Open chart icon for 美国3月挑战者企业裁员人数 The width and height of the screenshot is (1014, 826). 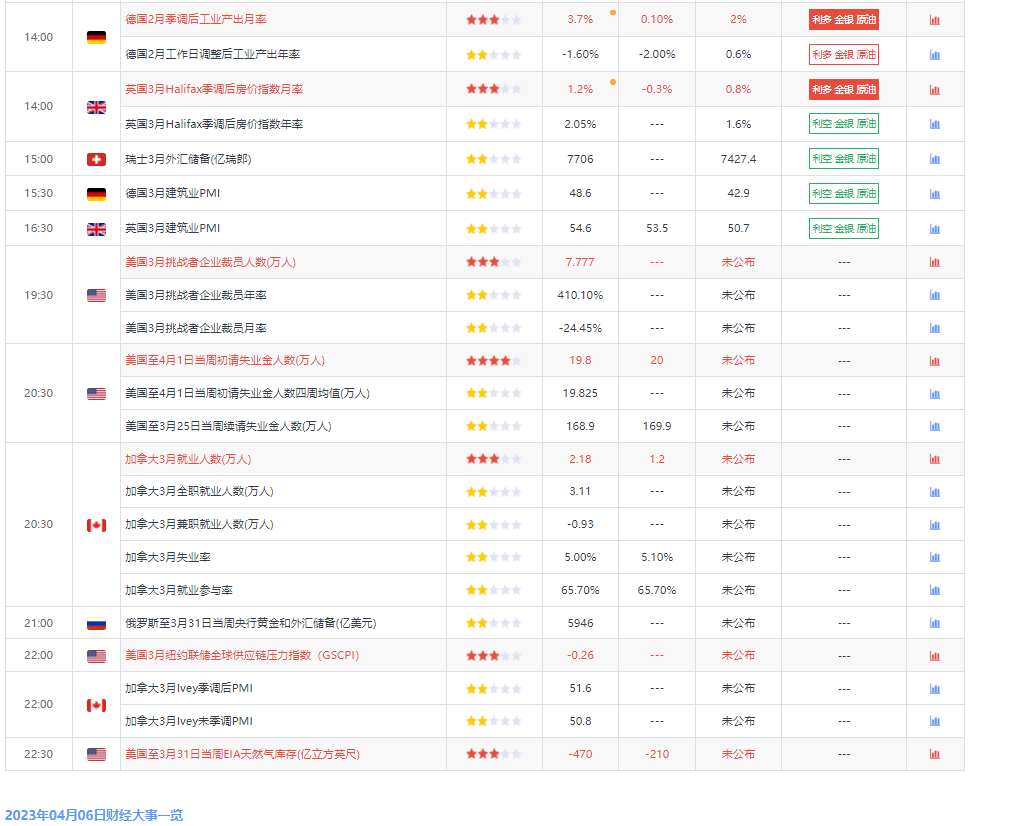[x=934, y=262]
